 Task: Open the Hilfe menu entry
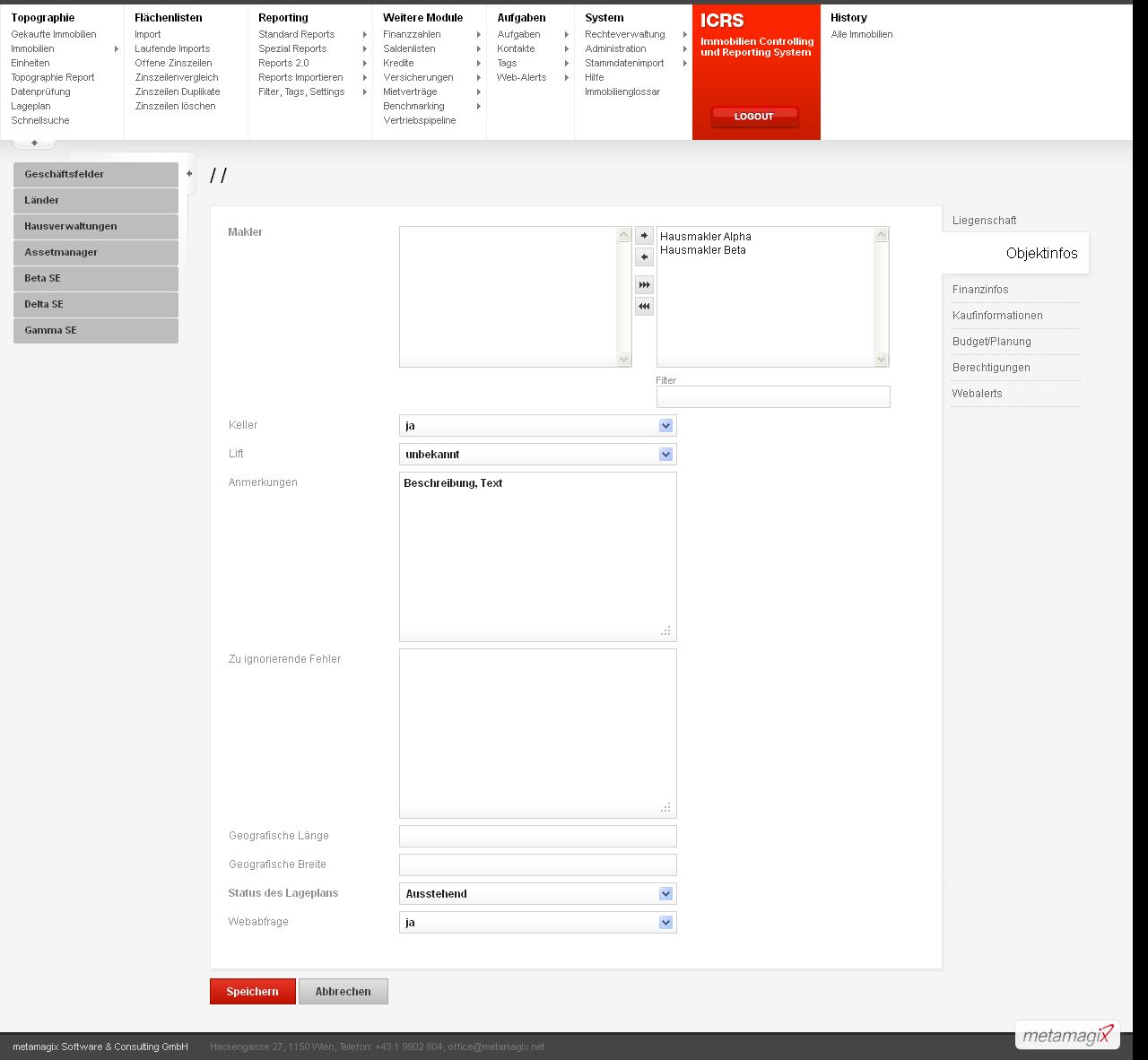tap(595, 78)
